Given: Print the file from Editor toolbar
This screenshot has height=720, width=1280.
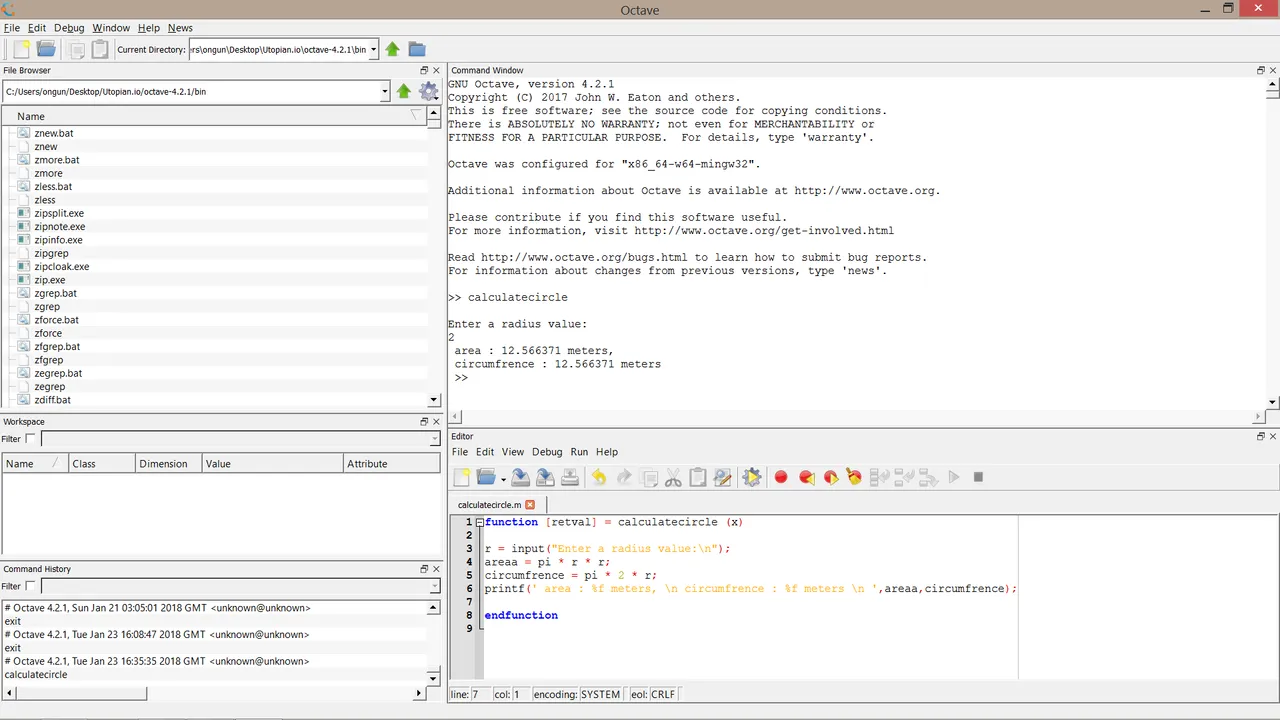Looking at the screenshot, I should (x=570, y=477).
